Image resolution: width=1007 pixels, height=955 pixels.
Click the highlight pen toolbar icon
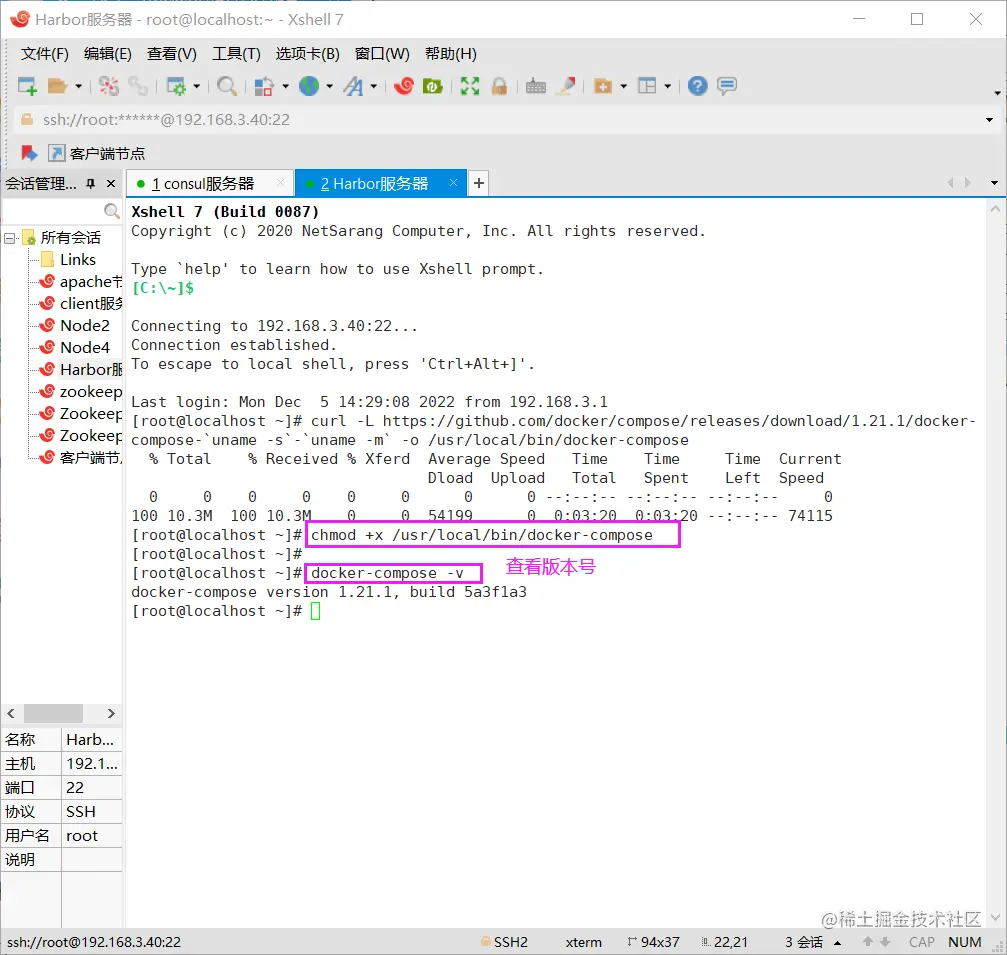point(566,86)
